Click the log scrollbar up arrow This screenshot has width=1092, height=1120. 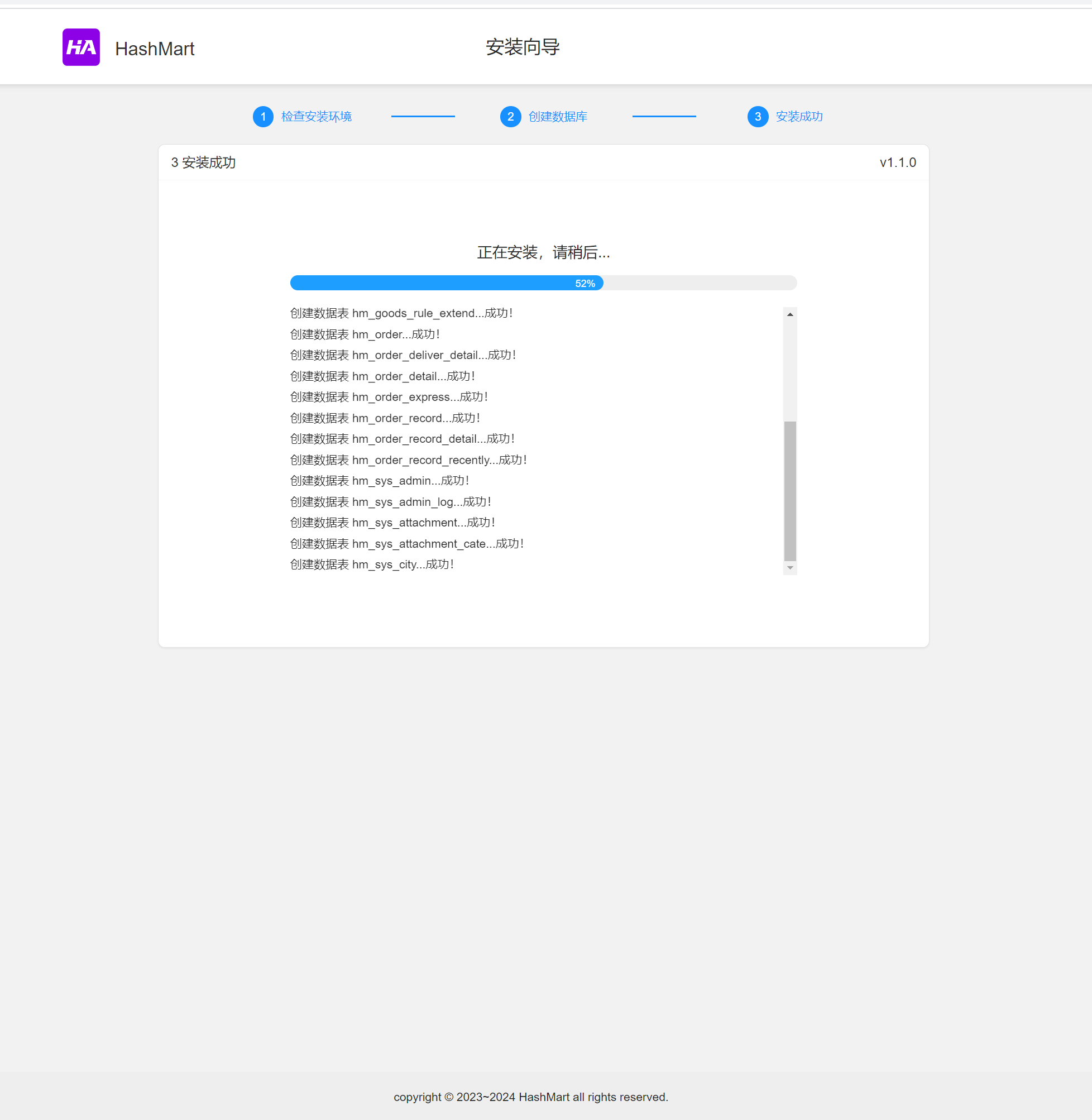[790, 314]
